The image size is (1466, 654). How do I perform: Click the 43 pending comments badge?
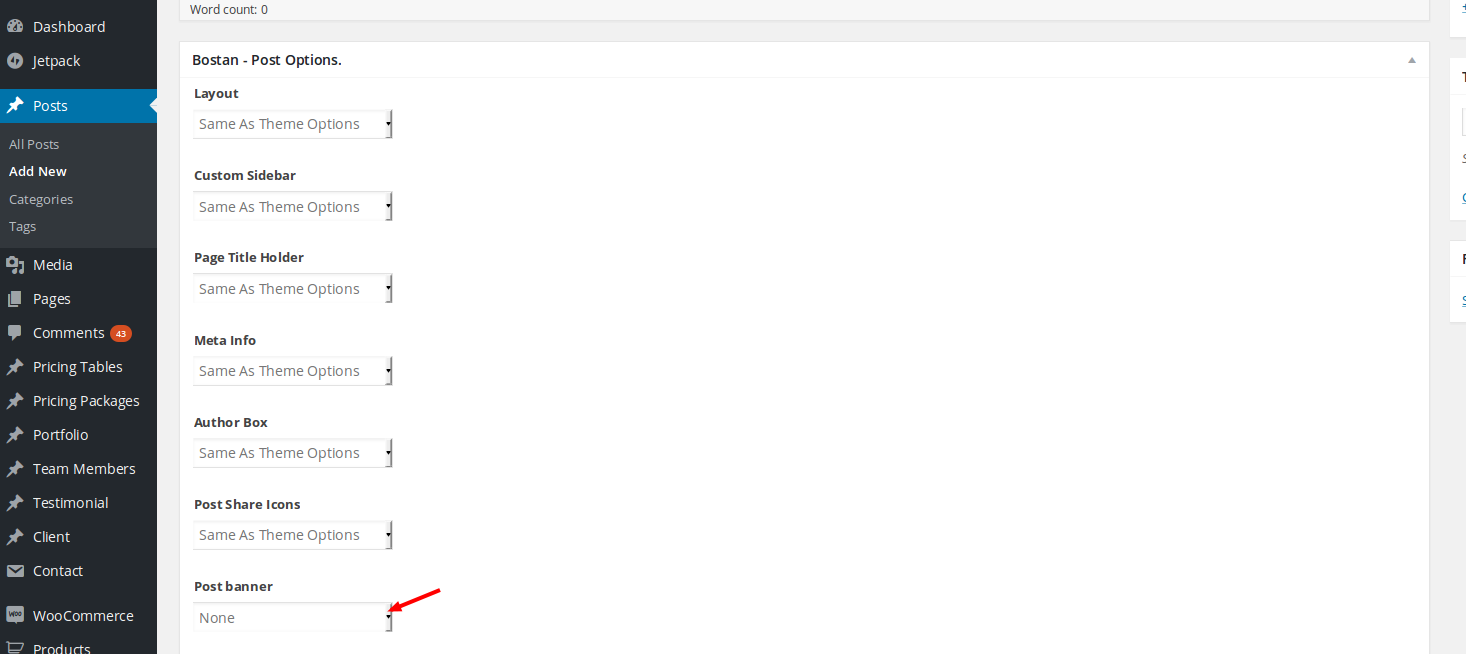click(121, 333)
